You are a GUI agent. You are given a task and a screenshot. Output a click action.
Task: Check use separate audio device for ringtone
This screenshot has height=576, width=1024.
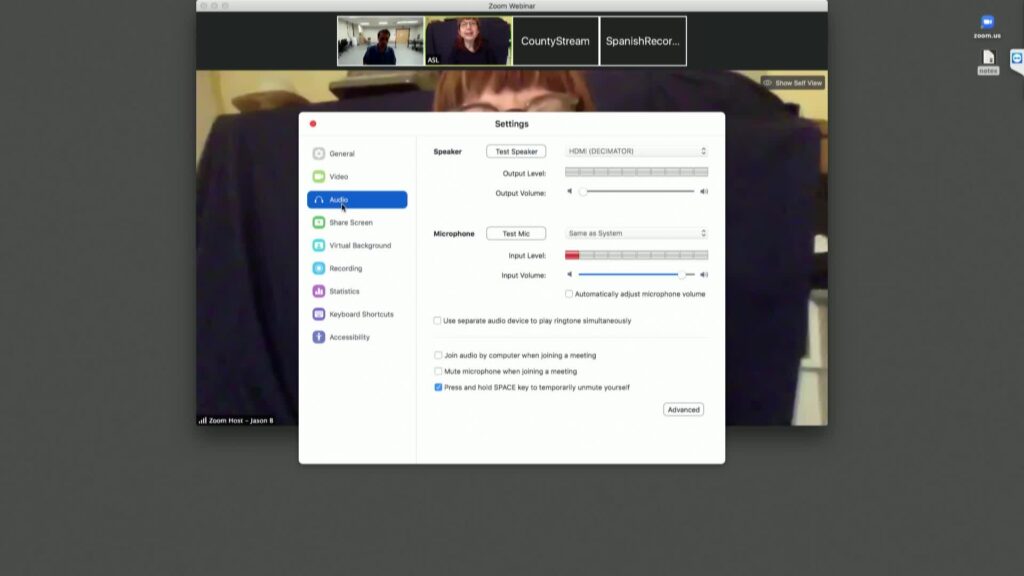pyautogui.click(x=437, y=321)
